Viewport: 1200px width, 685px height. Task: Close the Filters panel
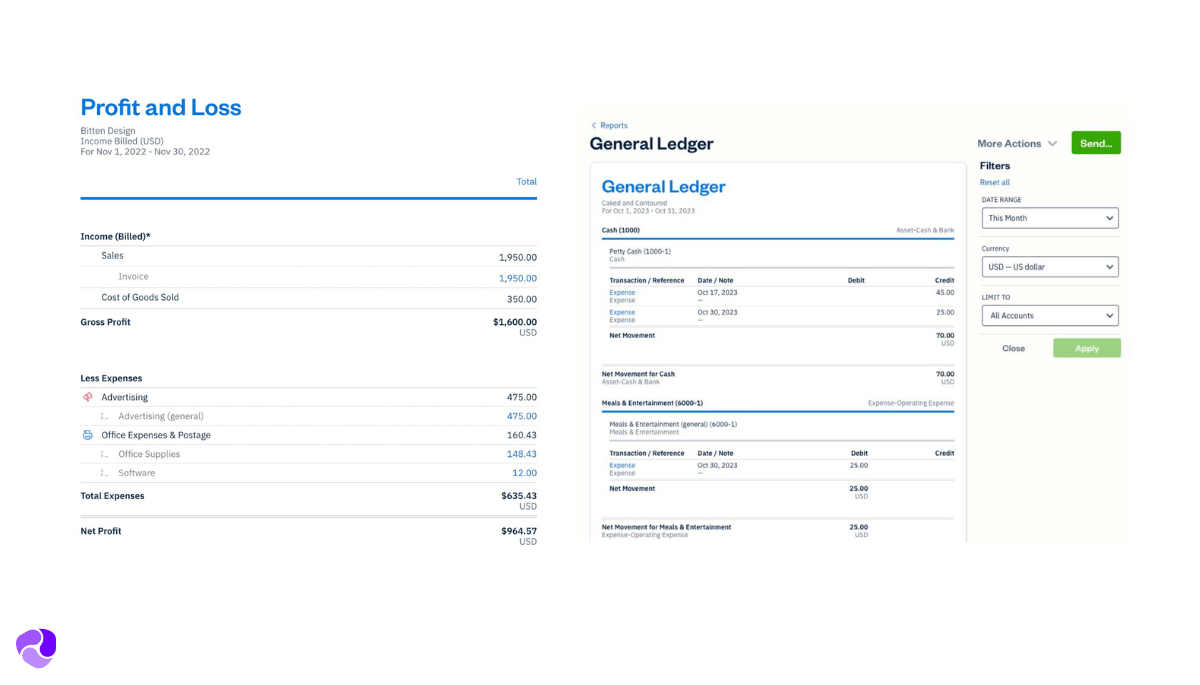tap(1013, 348)
